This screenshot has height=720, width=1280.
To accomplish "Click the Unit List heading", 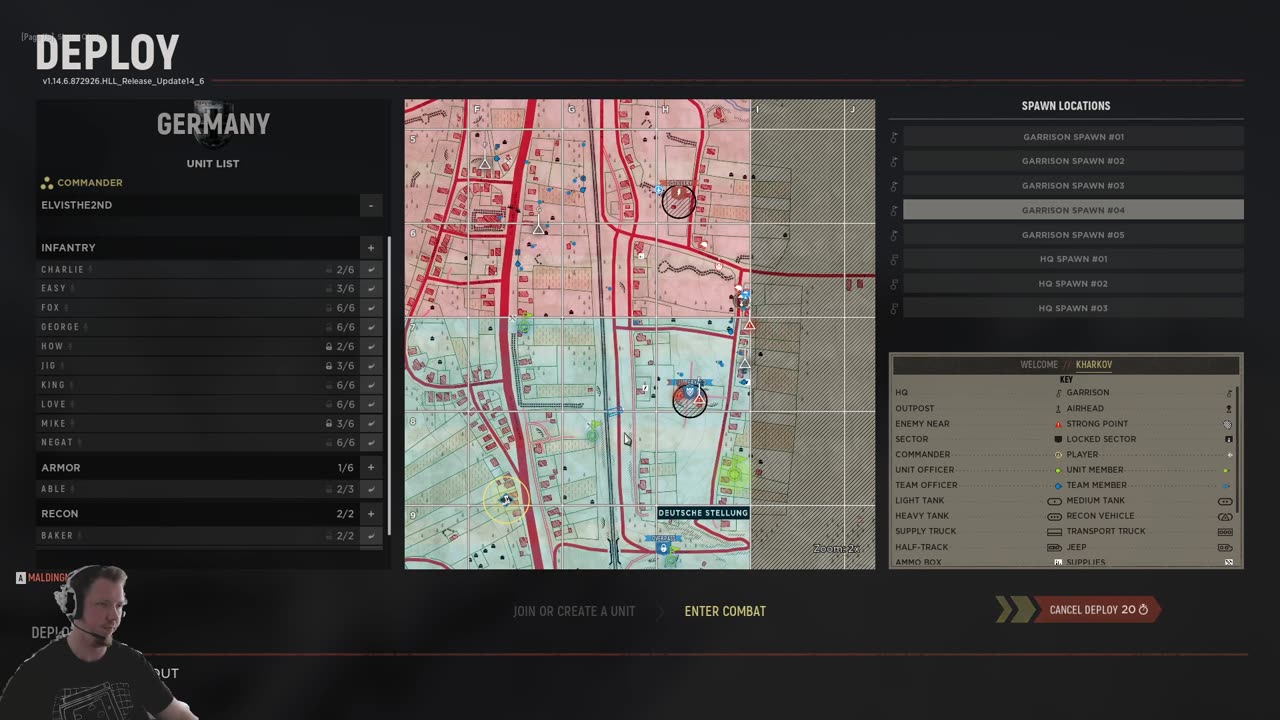I will [x=213, y=164].
